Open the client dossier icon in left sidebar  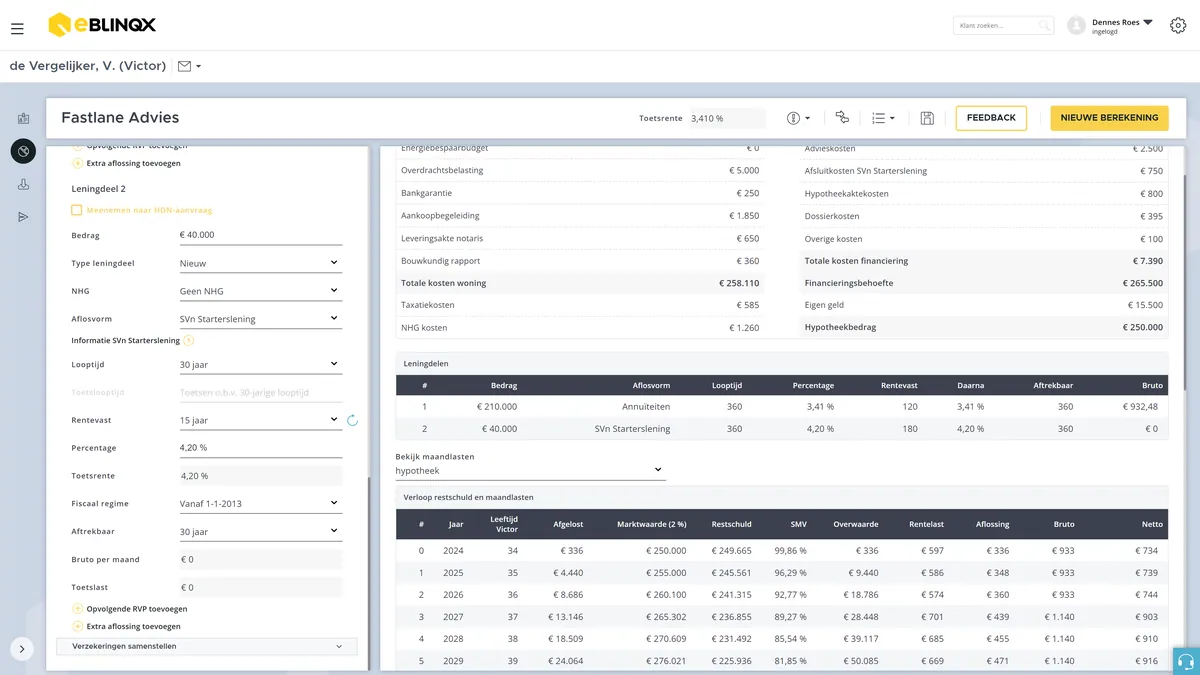pos(24,119)
